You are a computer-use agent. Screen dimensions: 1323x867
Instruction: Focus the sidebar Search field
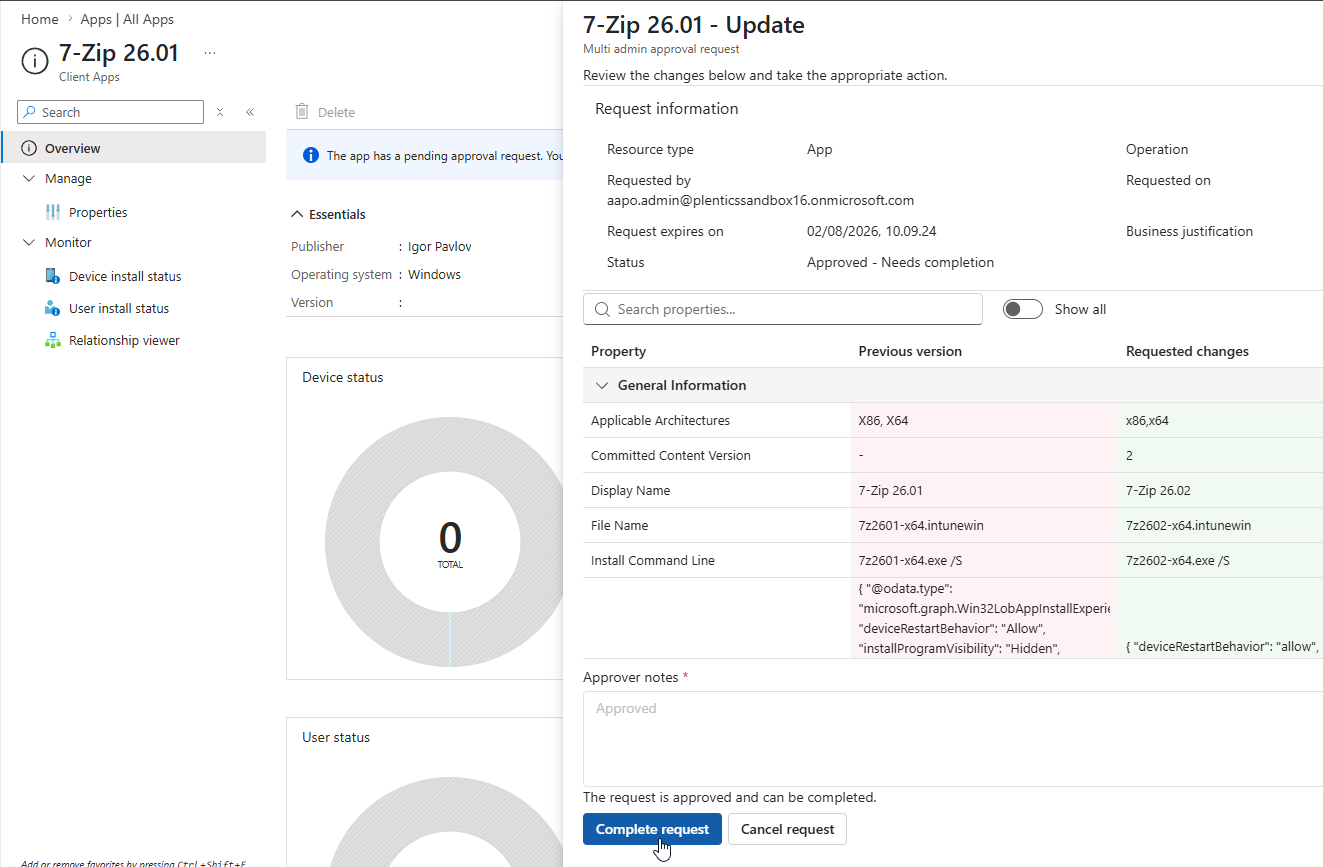pyautogui.click(x=110, y=112)
